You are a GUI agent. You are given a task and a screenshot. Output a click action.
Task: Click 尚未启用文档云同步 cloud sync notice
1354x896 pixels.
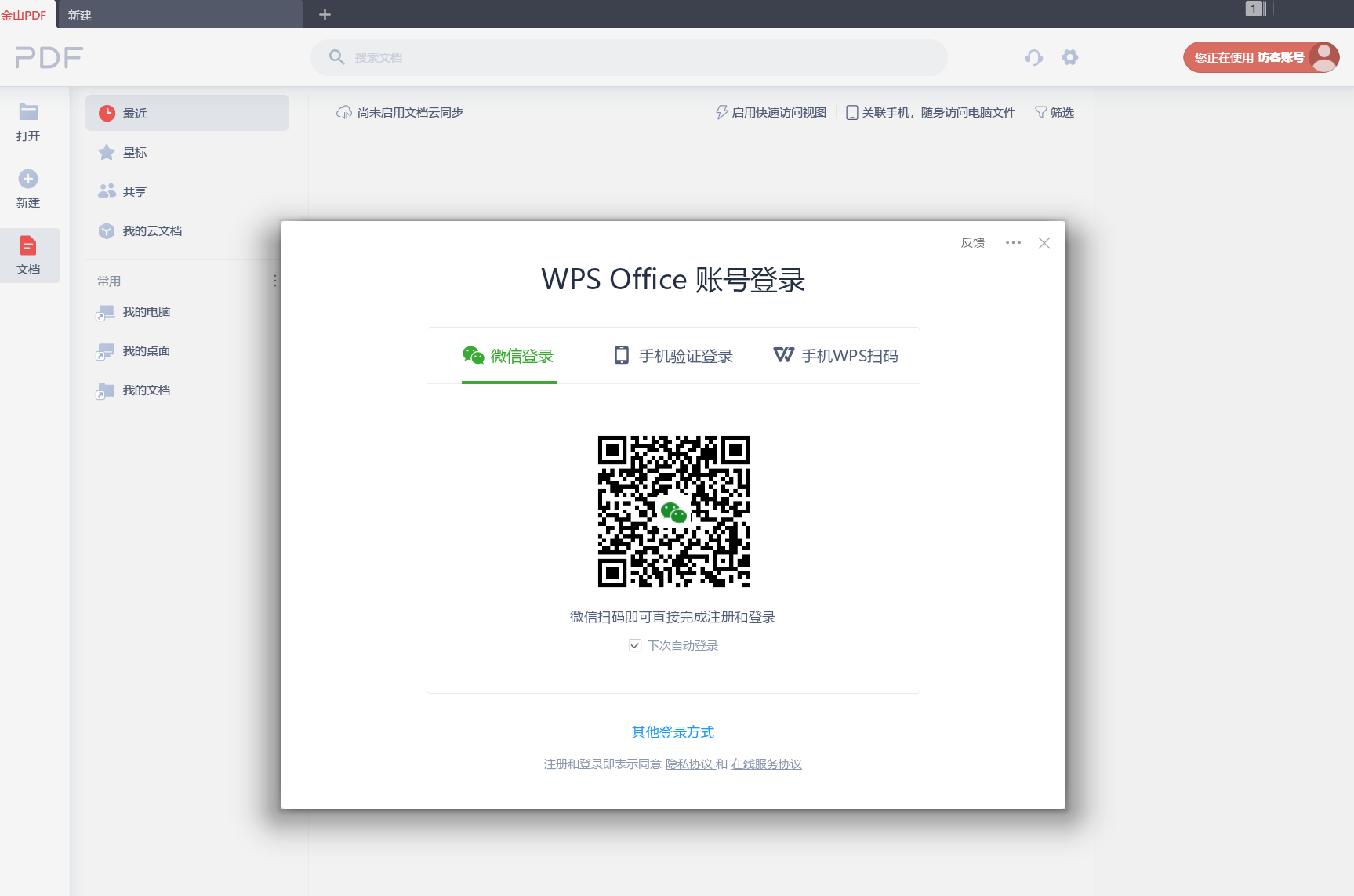[x=400, y=113]
